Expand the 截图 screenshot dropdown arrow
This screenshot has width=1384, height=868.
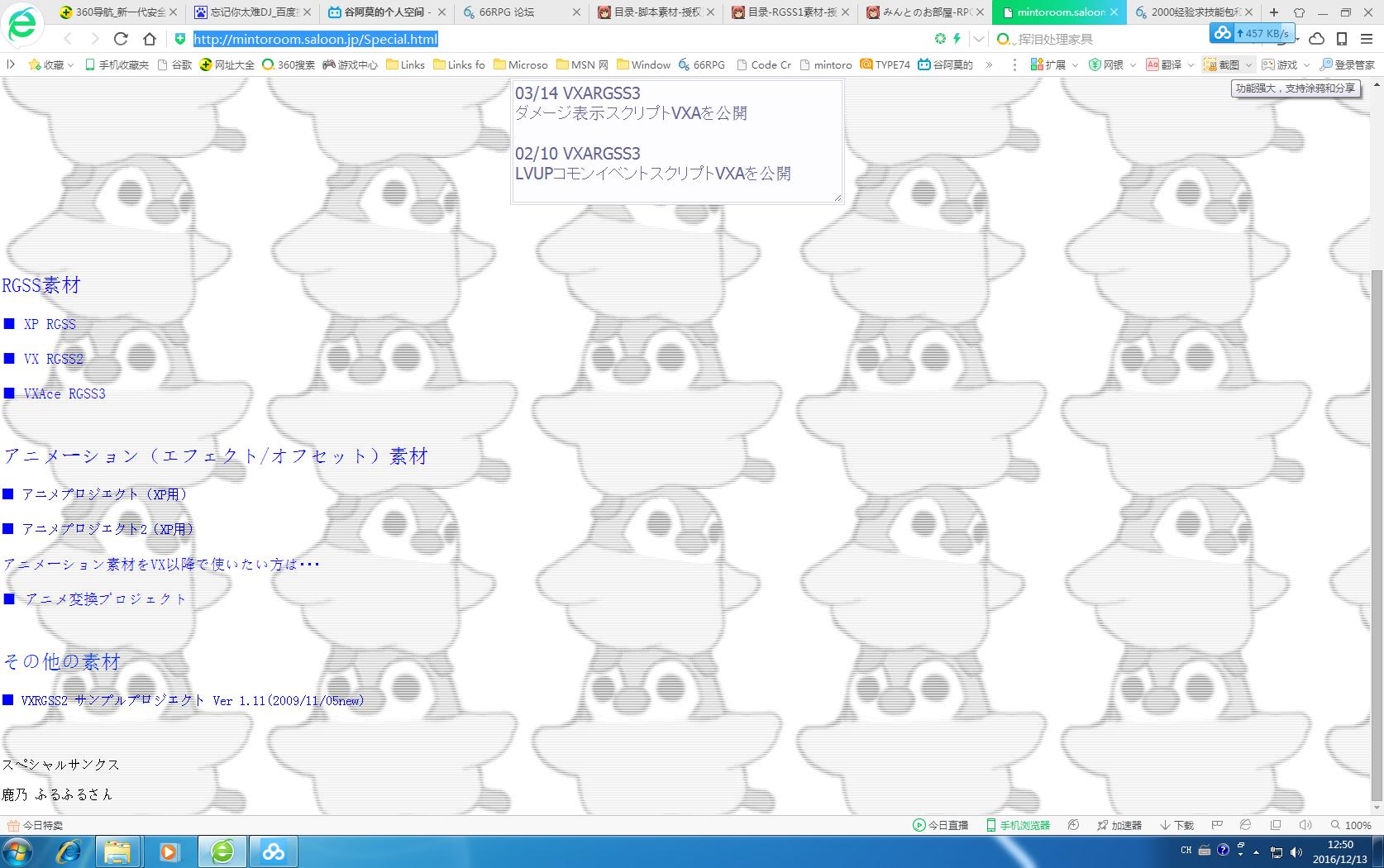tap(1248, 64)
